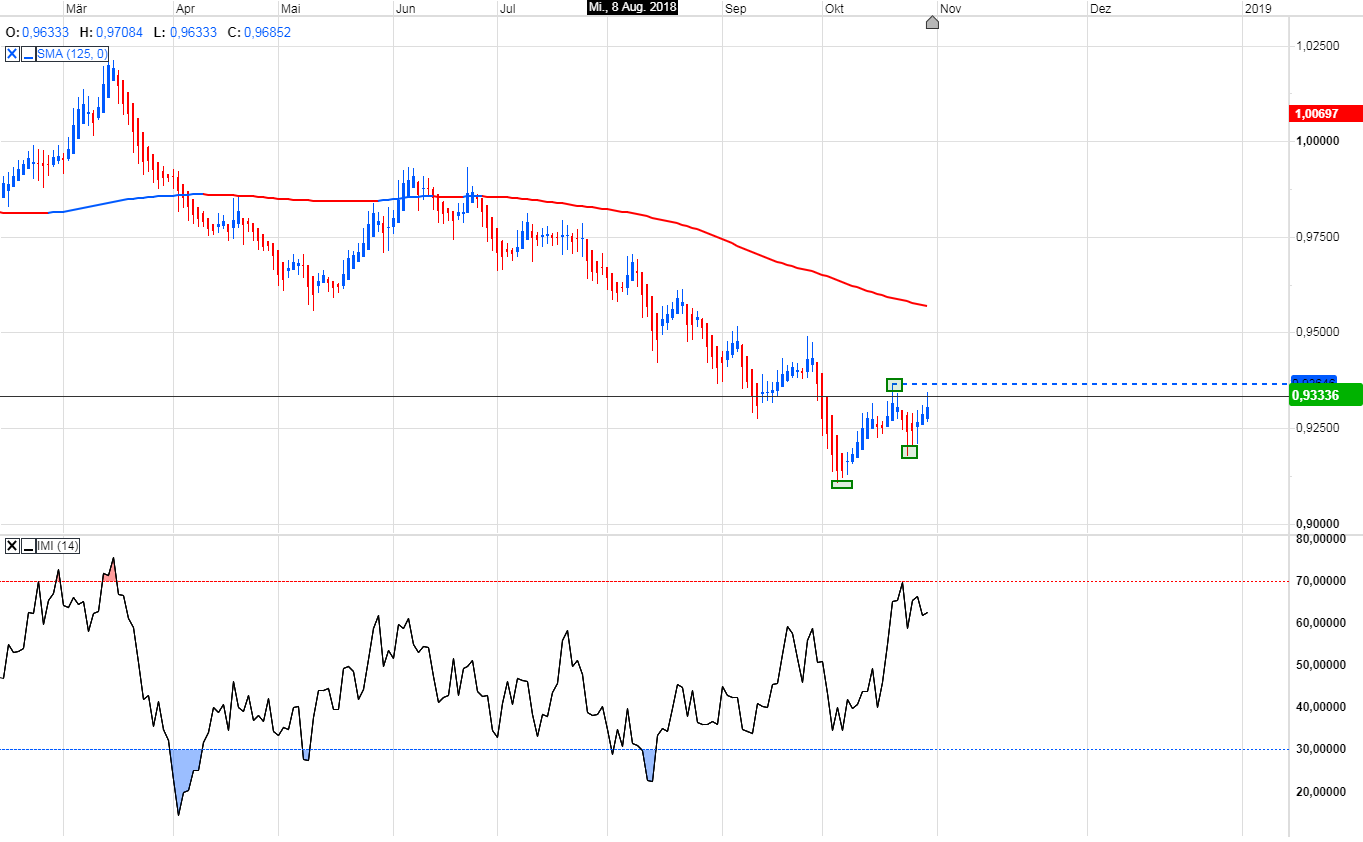The image size is (1363, 842).
Task: Collapse the IMI (14) panel via its minimize icon
Action: 28,546
